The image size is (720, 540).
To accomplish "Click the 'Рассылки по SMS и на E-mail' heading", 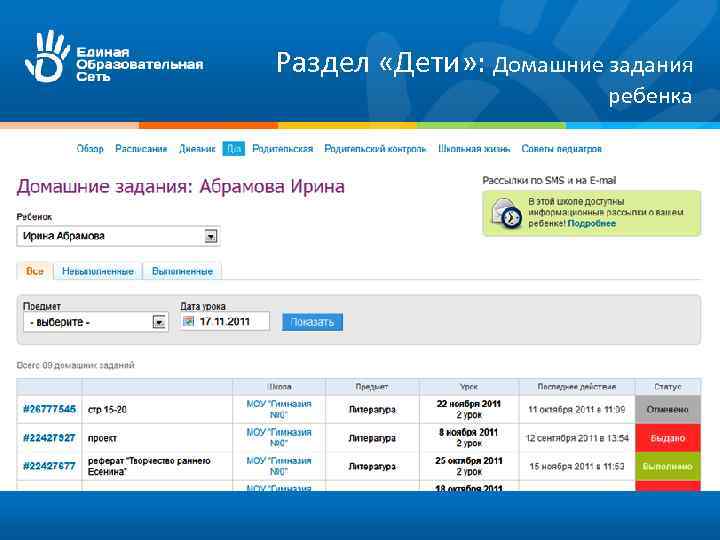I will pos(549,180).
